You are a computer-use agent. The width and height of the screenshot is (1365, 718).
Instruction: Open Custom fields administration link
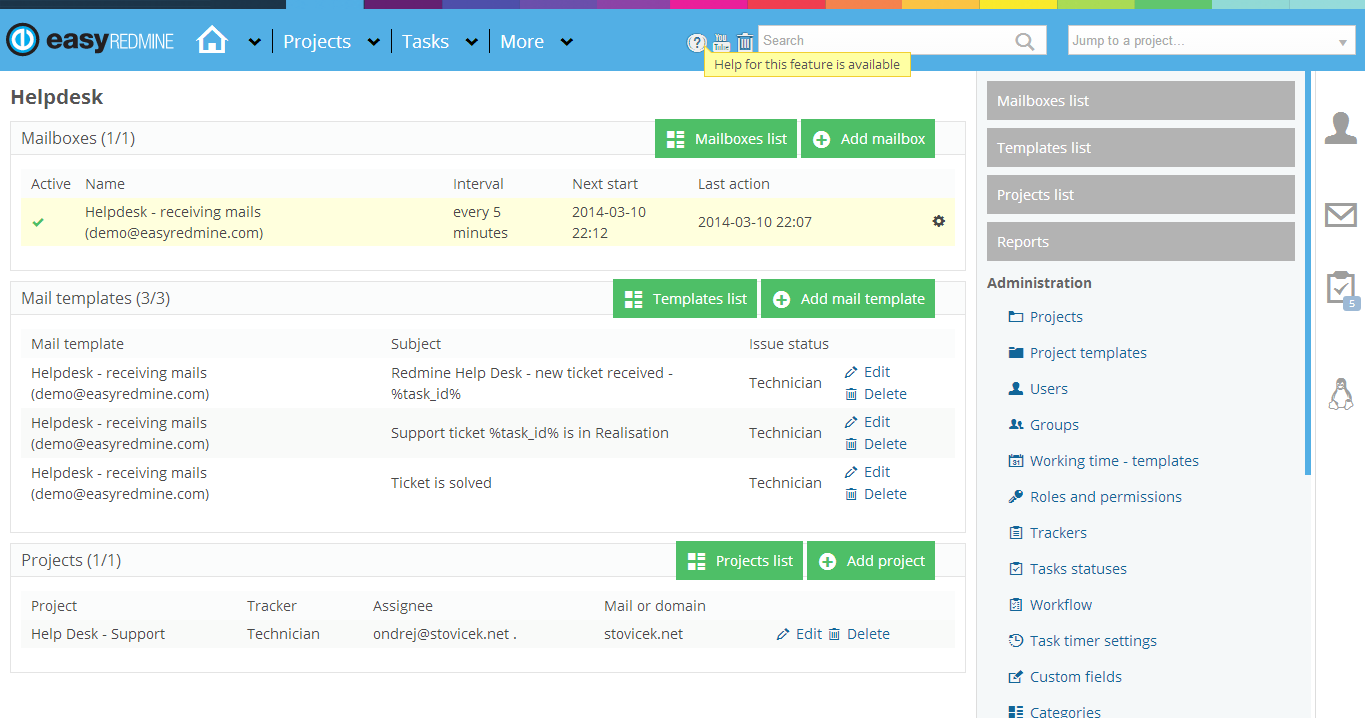[x=1076, y=677]
